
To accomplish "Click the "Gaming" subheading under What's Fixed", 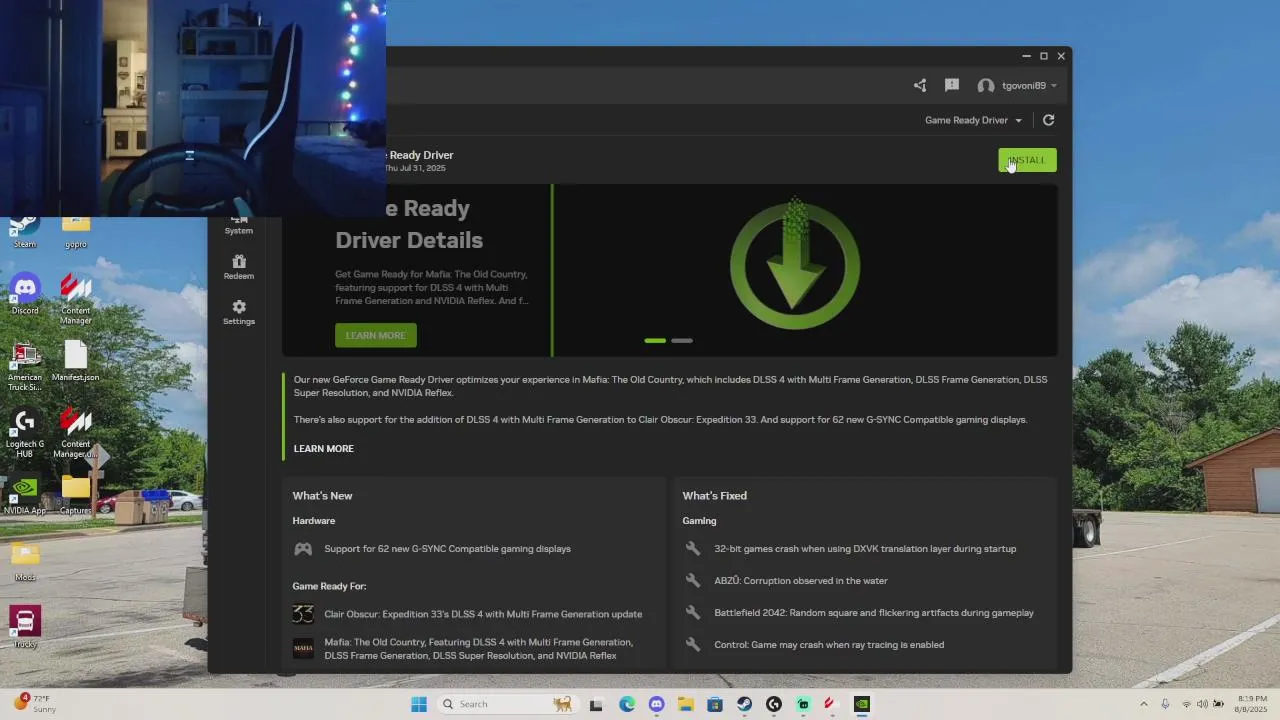I will tap(699, 521).
